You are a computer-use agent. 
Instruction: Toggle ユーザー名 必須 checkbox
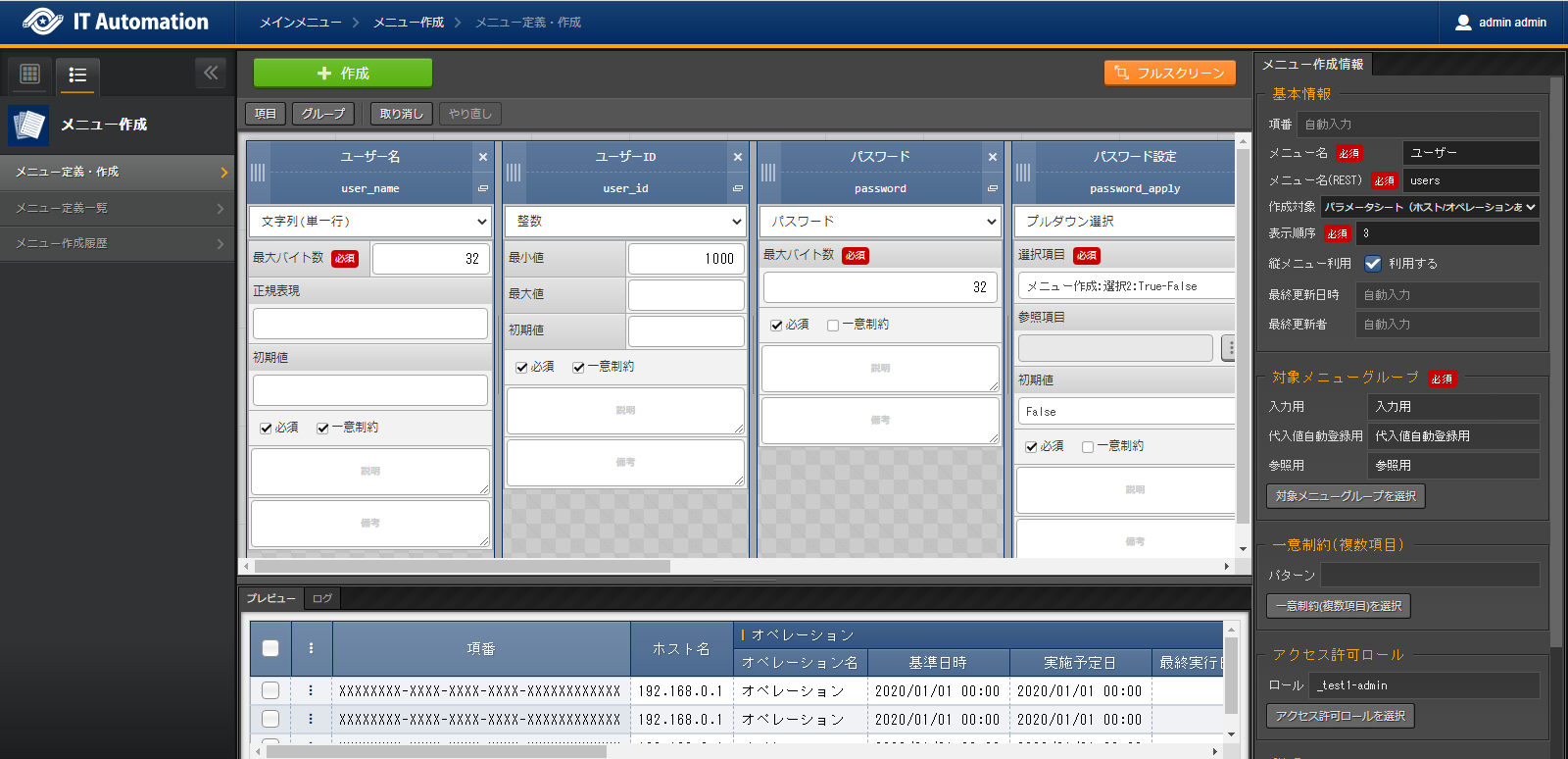coord(266,428)
